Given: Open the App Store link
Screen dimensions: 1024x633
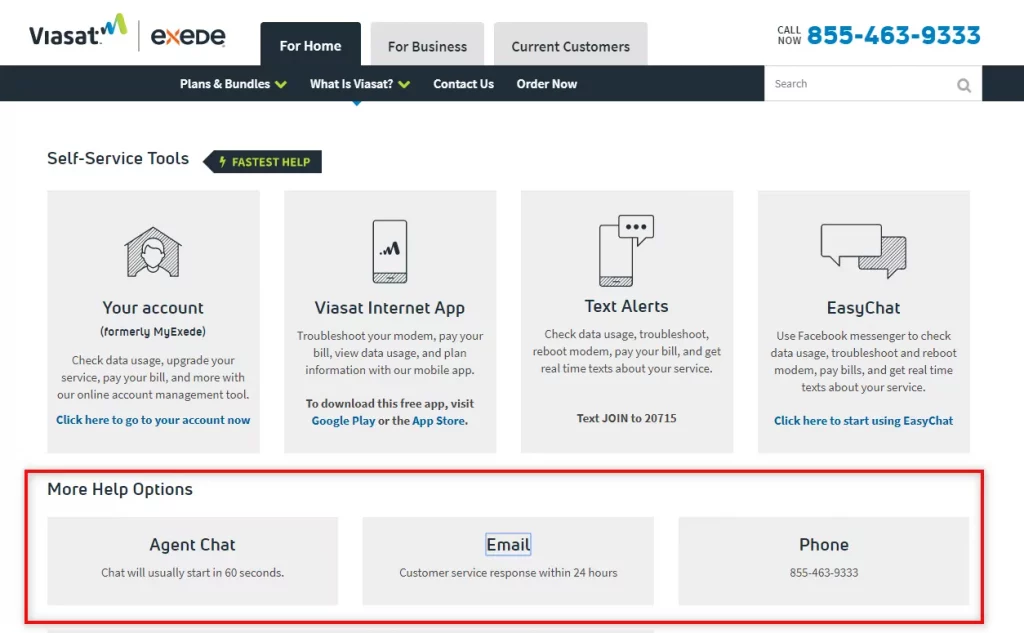Looking at the screenshot, I should (x=439, y=421).
